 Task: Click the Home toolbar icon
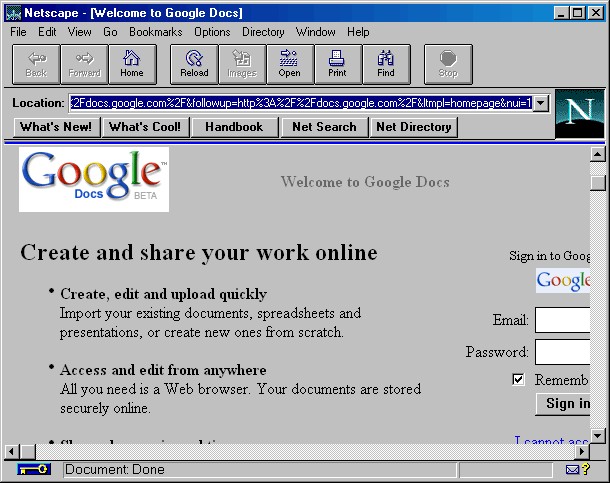132,63
